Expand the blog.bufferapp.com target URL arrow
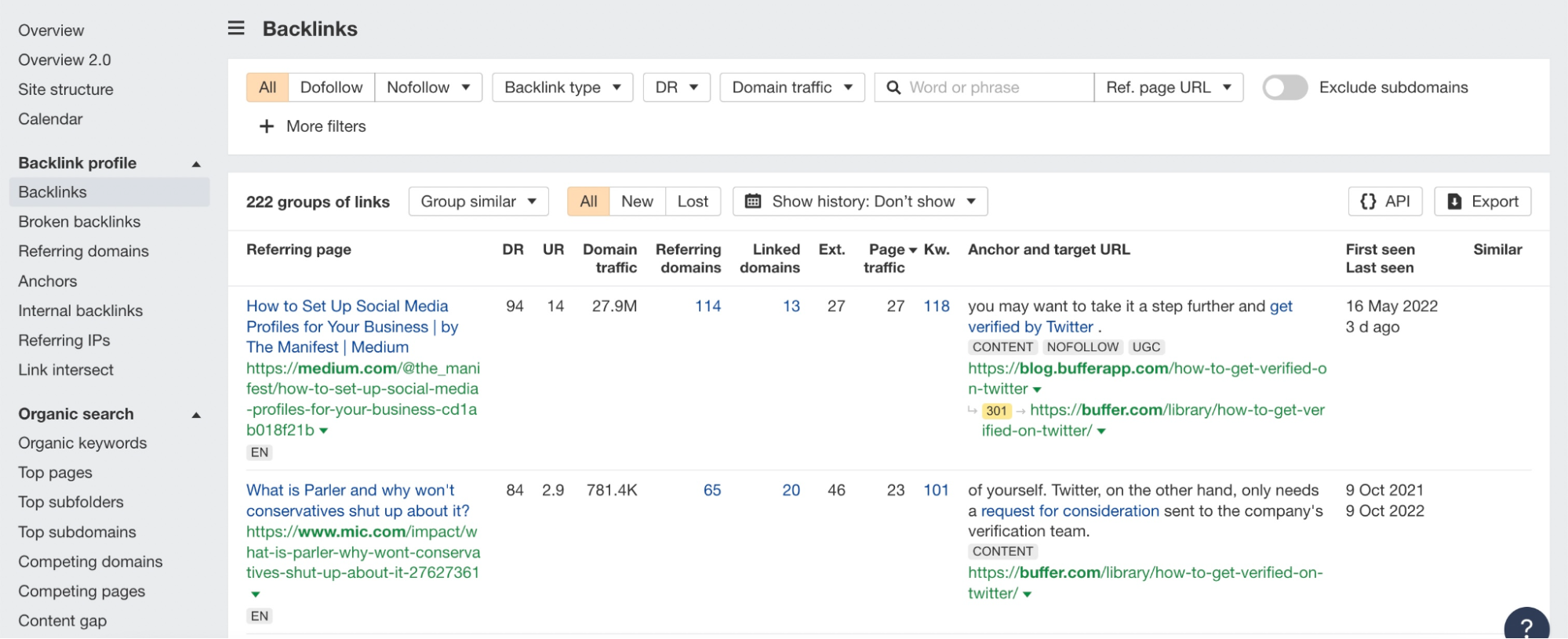This screenshot has height=639, width=1568. pos(1037,390)
